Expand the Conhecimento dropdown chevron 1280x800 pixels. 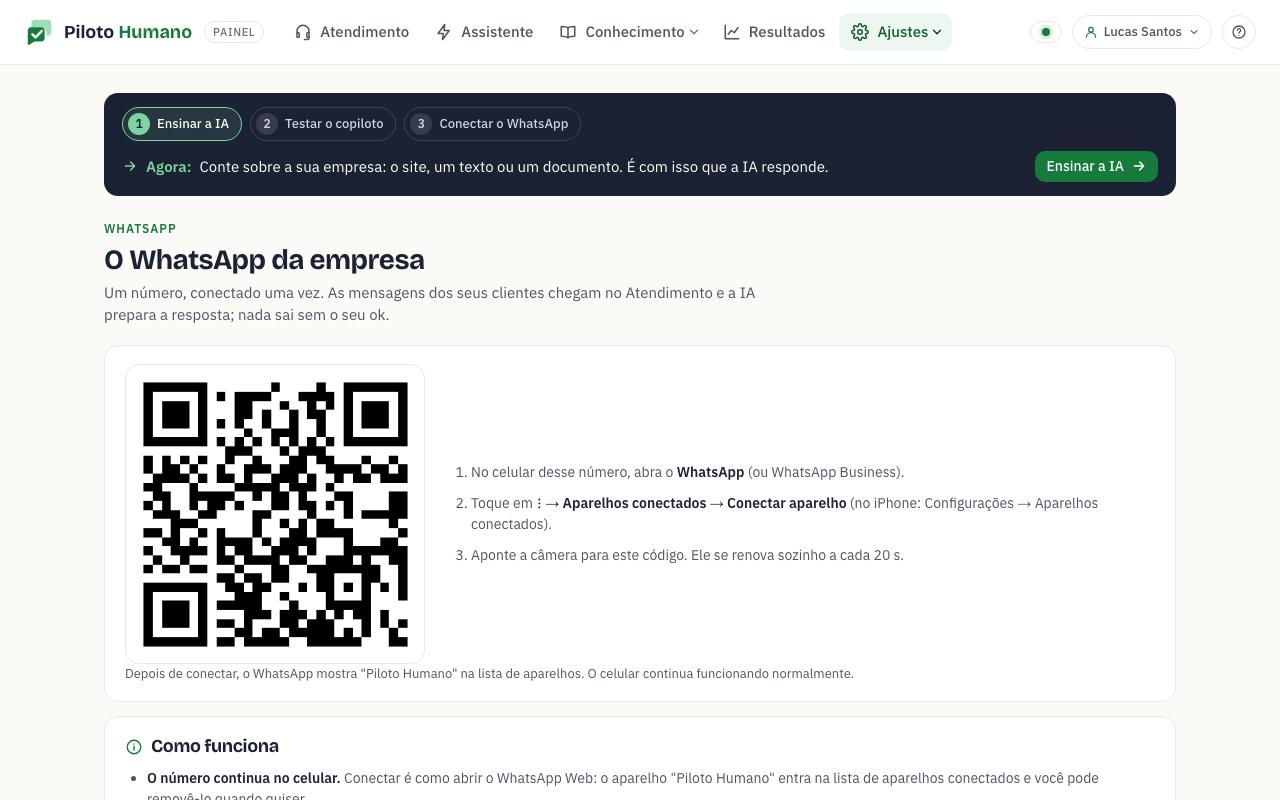click(x=694, y=32)
